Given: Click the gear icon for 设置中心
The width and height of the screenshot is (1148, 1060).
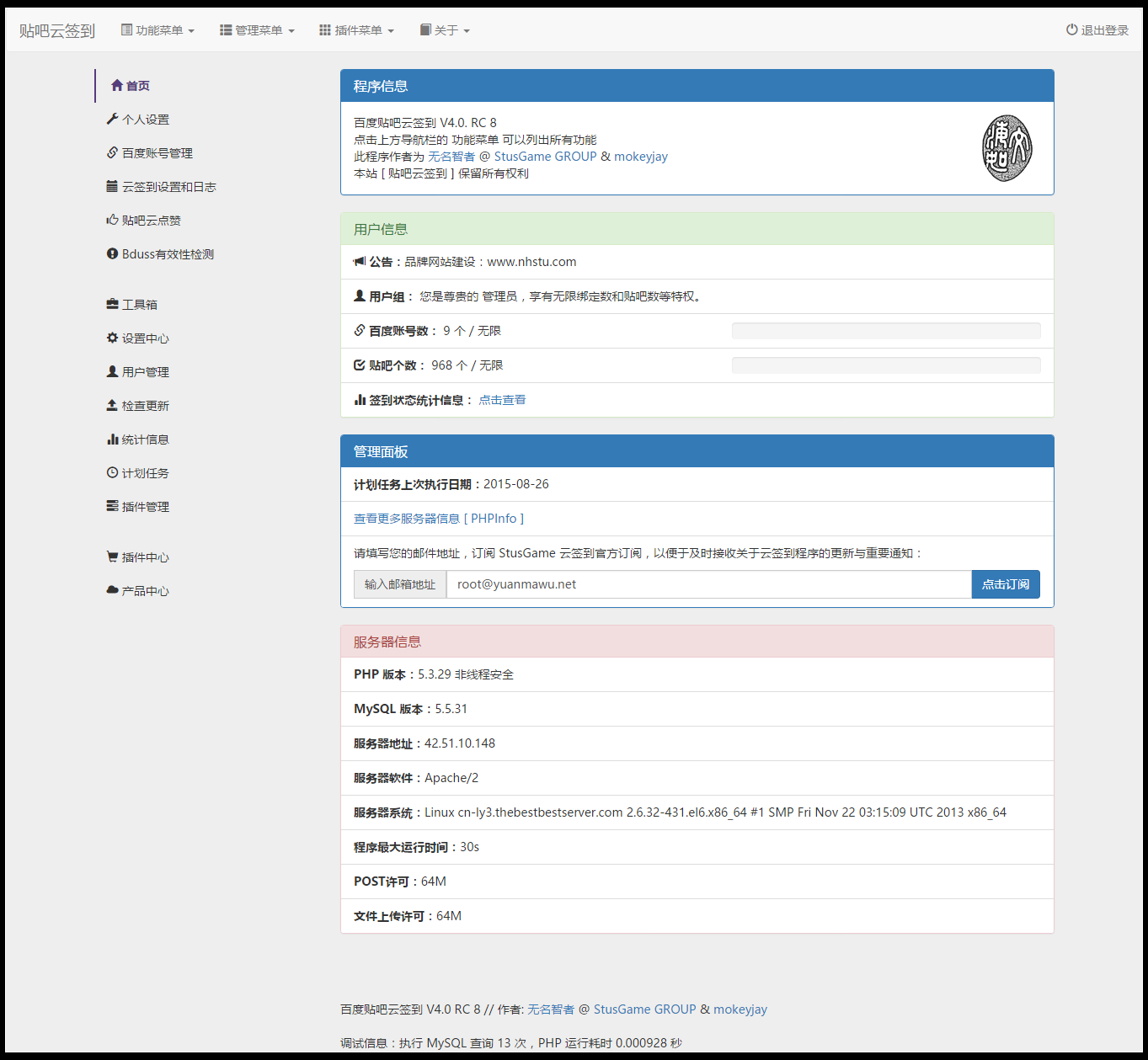Looking at the screenshot, I should pos(112,338).
